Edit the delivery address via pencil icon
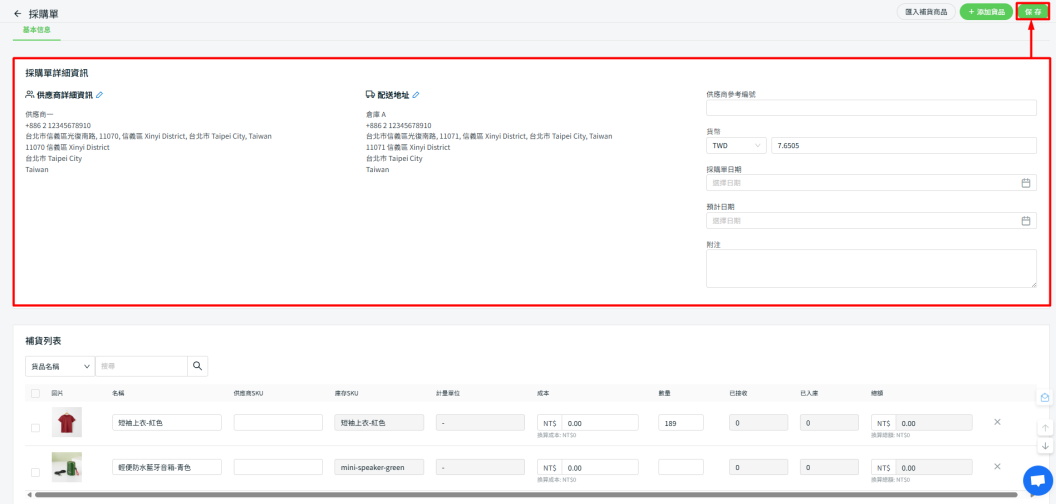Screen dimensions: 1056x504 pyautogui.click(x=416, y=95)
